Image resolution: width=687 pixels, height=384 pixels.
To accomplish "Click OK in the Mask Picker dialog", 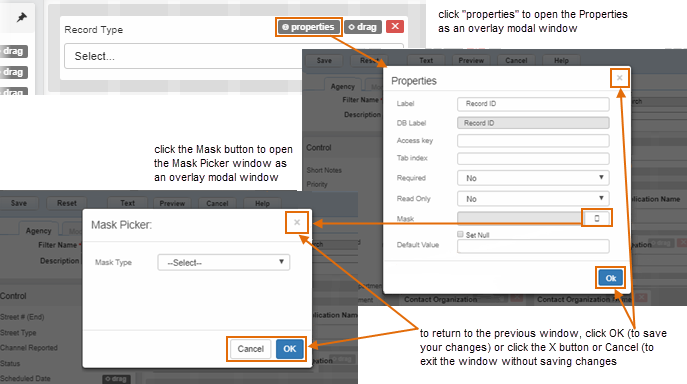I will [x=290, y=349].
